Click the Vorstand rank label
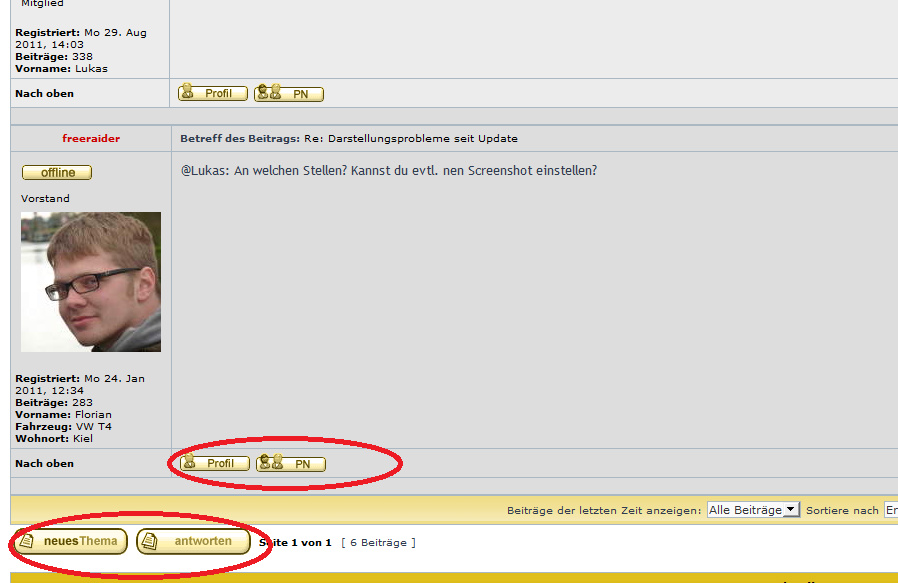This screenshot has height=583, width=898. 46,198
